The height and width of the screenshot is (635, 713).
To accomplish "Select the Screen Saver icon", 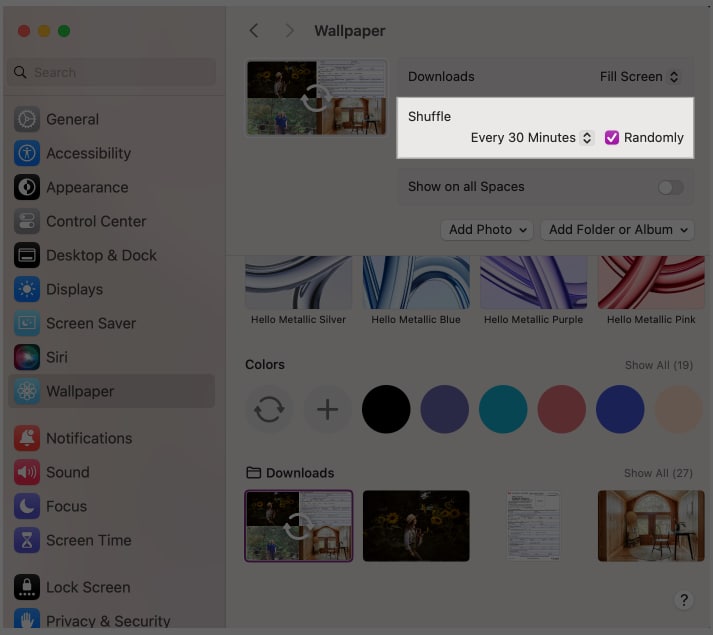I will [x=27, y=323].
